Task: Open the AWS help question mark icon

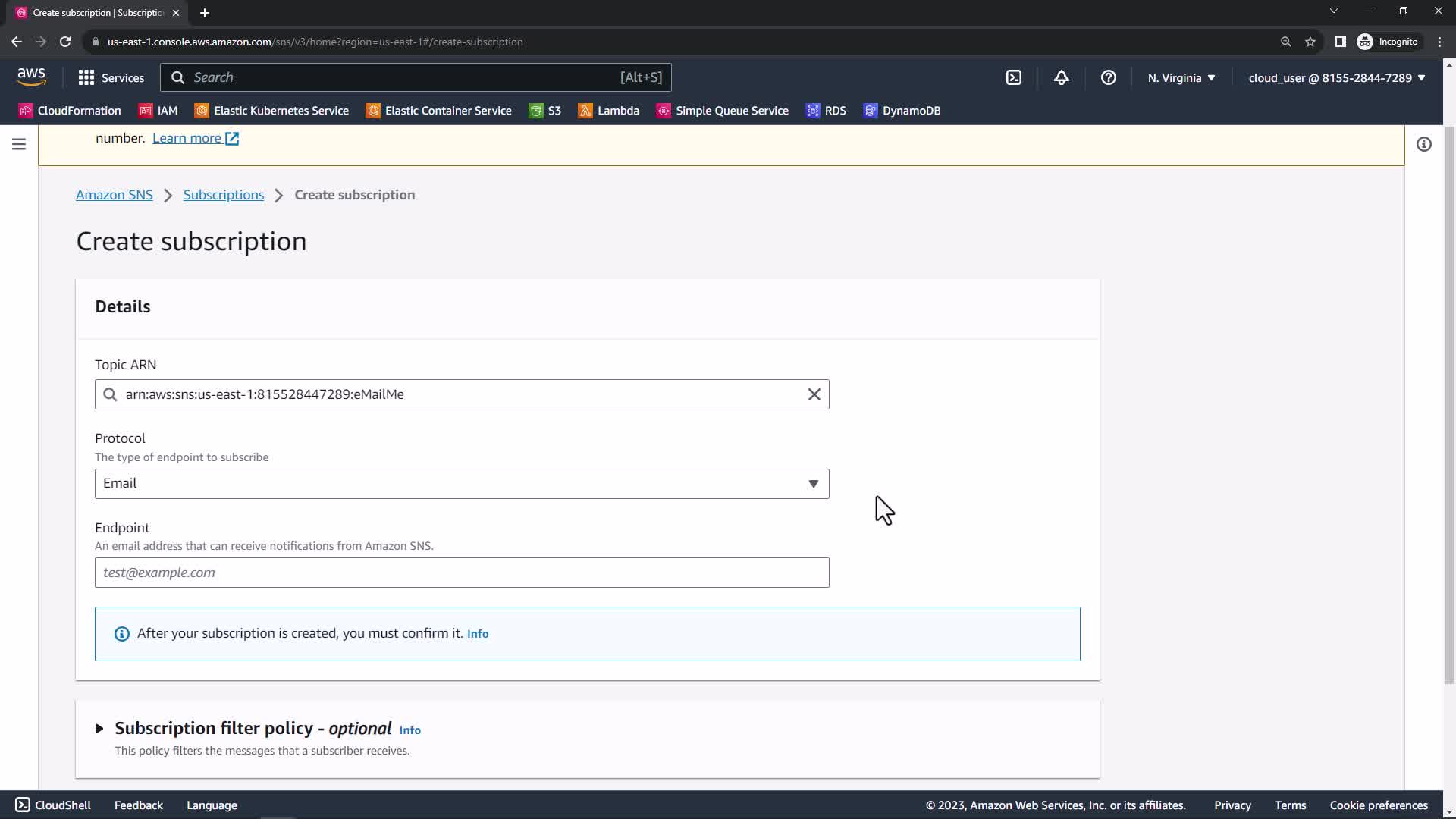Action: point(1108,77)
